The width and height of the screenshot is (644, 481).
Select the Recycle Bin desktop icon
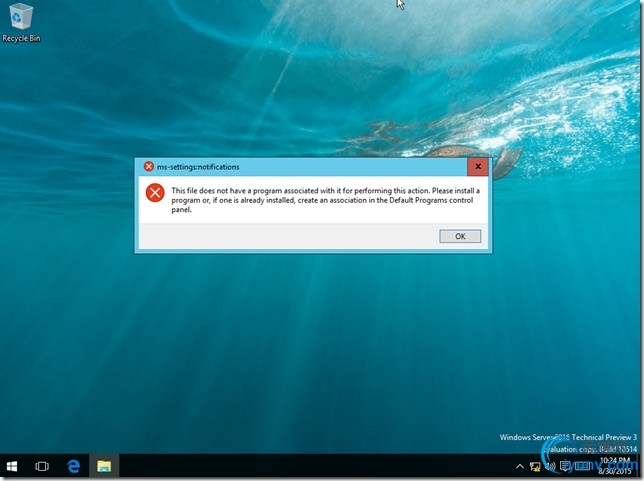(21, 23)
